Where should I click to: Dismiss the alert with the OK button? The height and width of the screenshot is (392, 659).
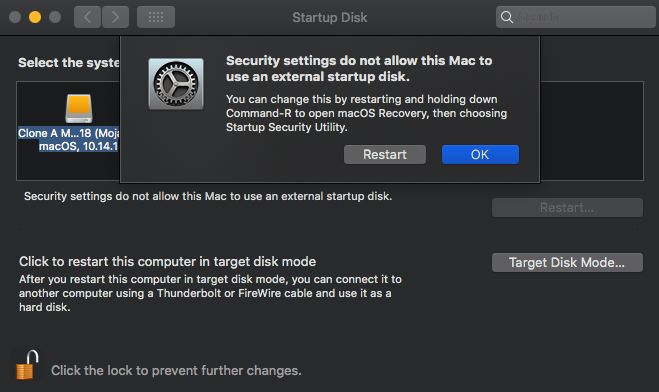pos(480,155)
